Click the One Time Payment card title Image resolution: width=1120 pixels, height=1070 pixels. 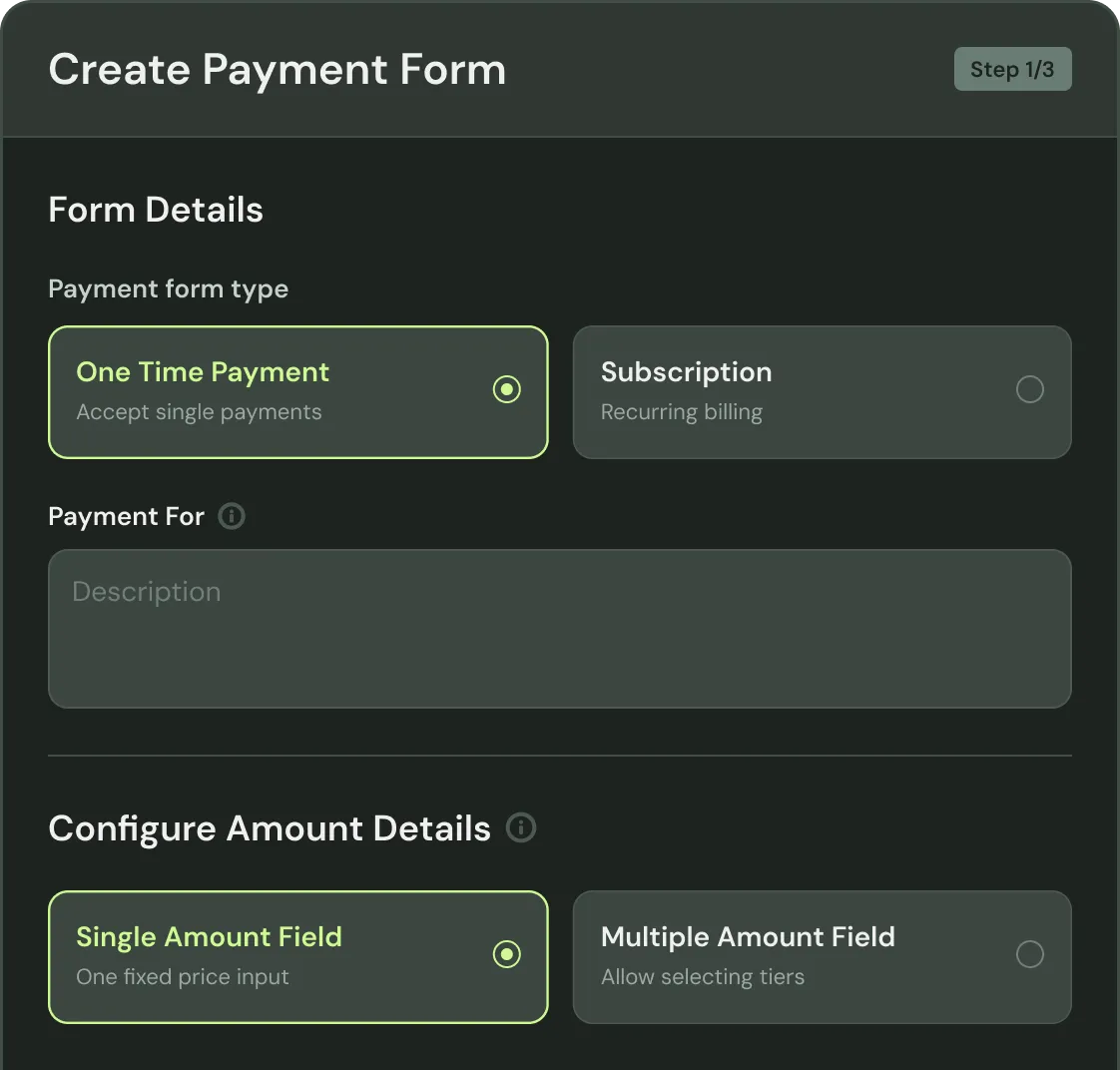203,372
